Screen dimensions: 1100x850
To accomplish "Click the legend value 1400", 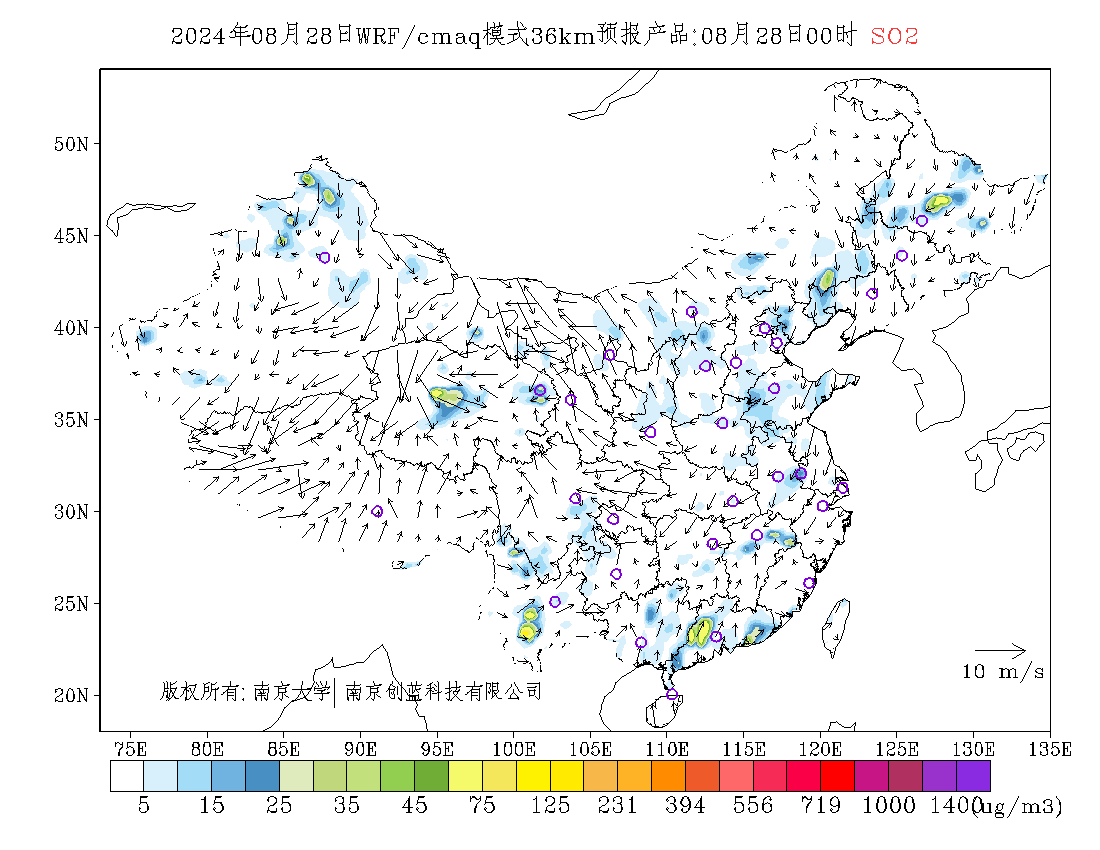I will pyautogui.click(x=954, y=805).
